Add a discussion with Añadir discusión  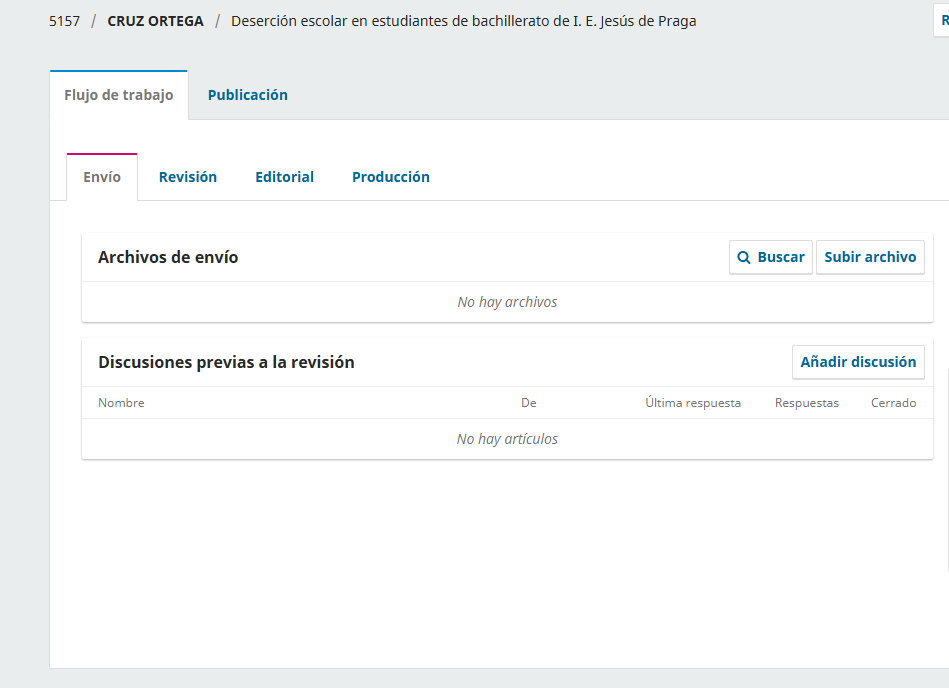point(858,362)
